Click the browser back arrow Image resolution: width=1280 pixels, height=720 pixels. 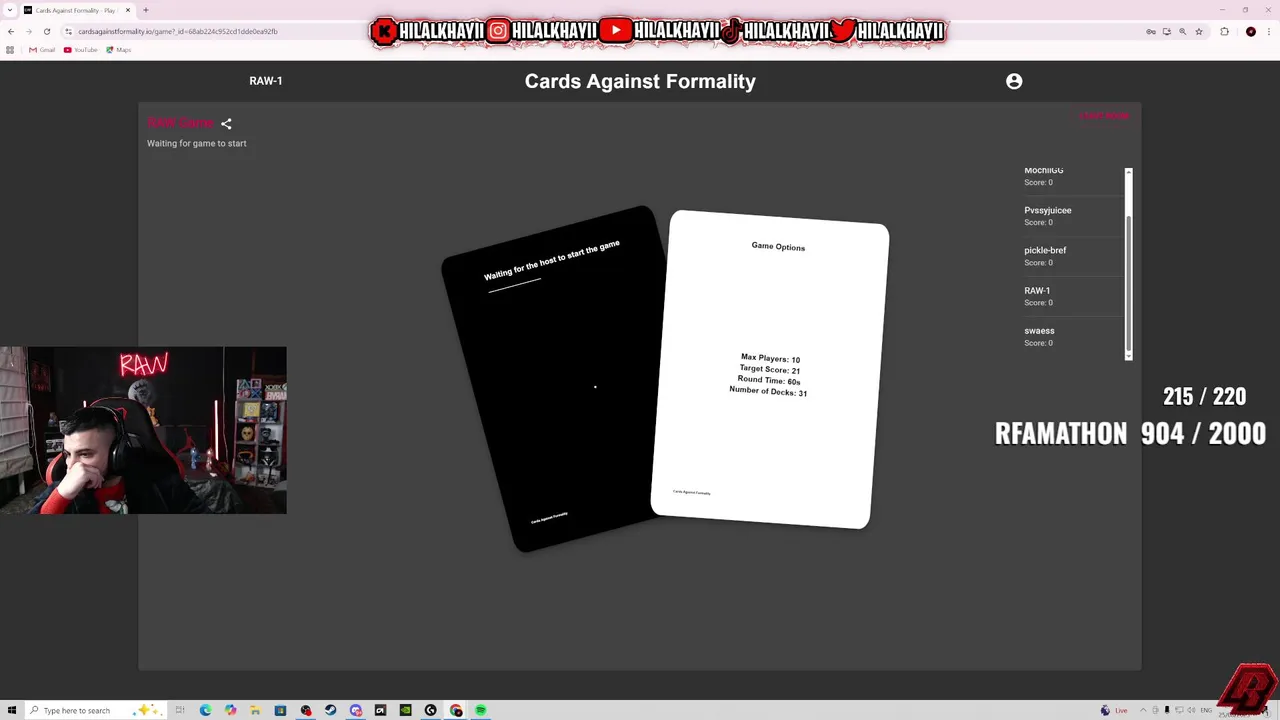click(x=11, y=31)
